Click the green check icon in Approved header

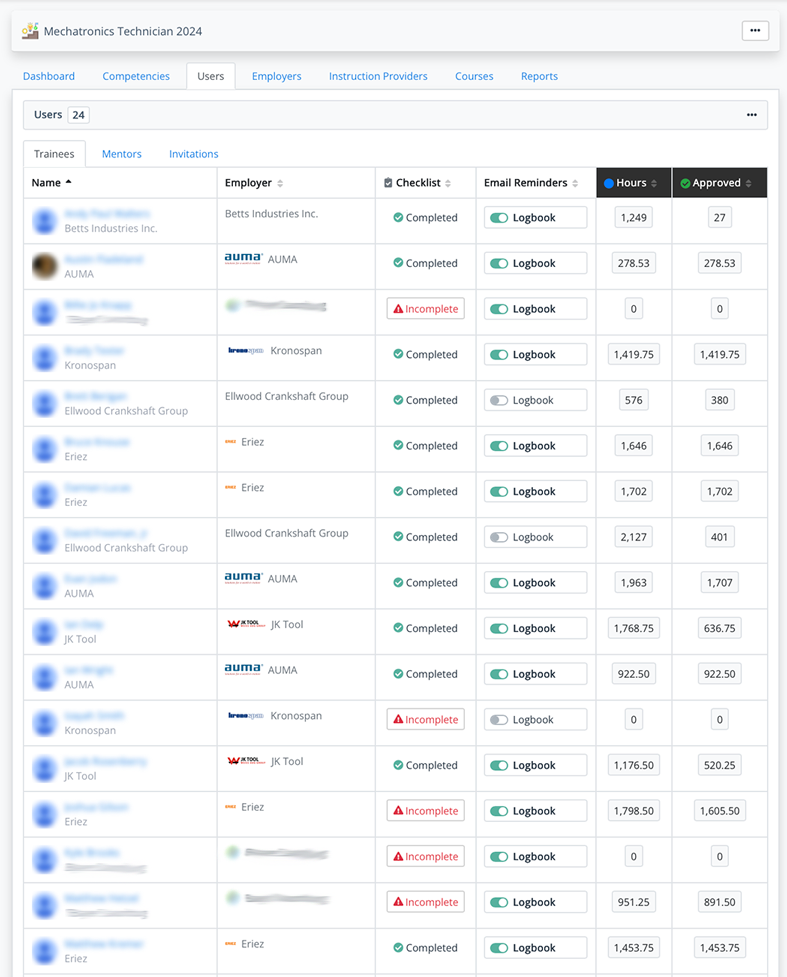(x=685, y=183)
